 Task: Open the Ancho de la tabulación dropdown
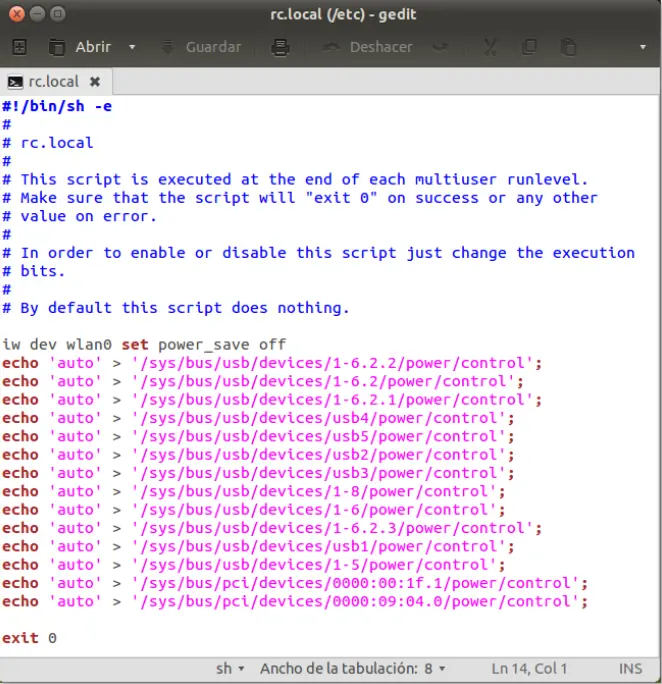point(353,668)
